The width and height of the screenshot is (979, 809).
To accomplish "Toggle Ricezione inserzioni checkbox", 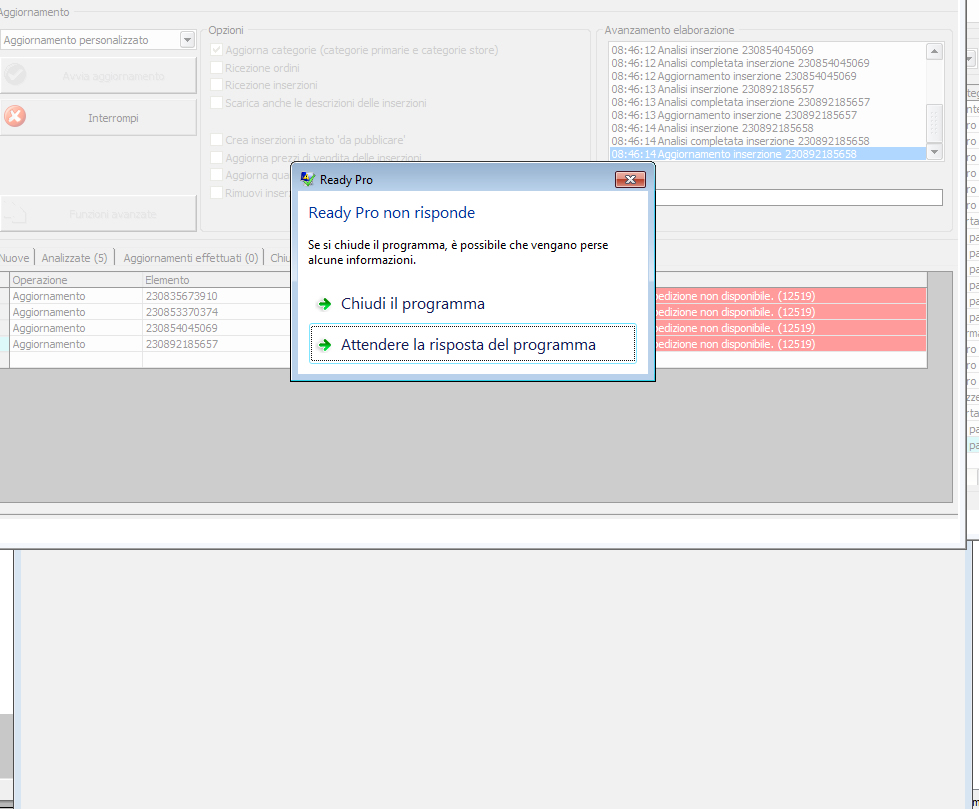I will click(x=216, y=84).
